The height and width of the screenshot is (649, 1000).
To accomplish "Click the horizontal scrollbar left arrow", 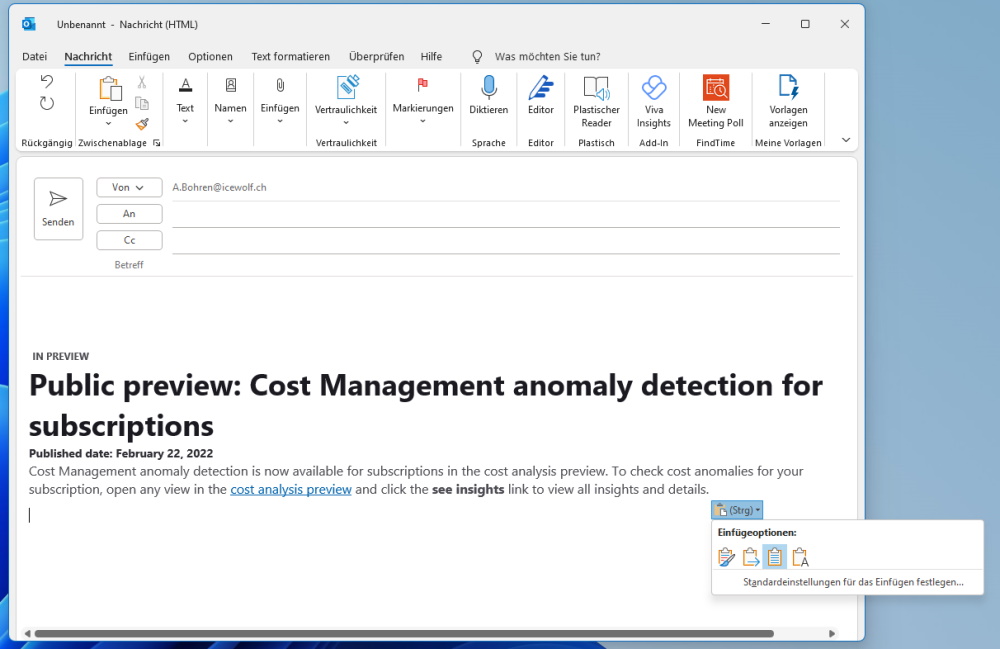I will click(x=27, y=634).
